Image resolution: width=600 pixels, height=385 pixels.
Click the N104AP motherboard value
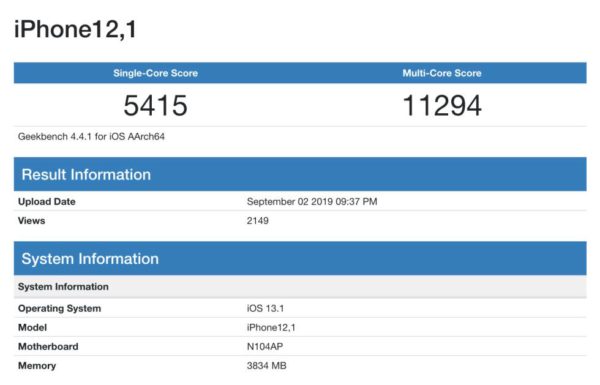click(x=265, y=347)
